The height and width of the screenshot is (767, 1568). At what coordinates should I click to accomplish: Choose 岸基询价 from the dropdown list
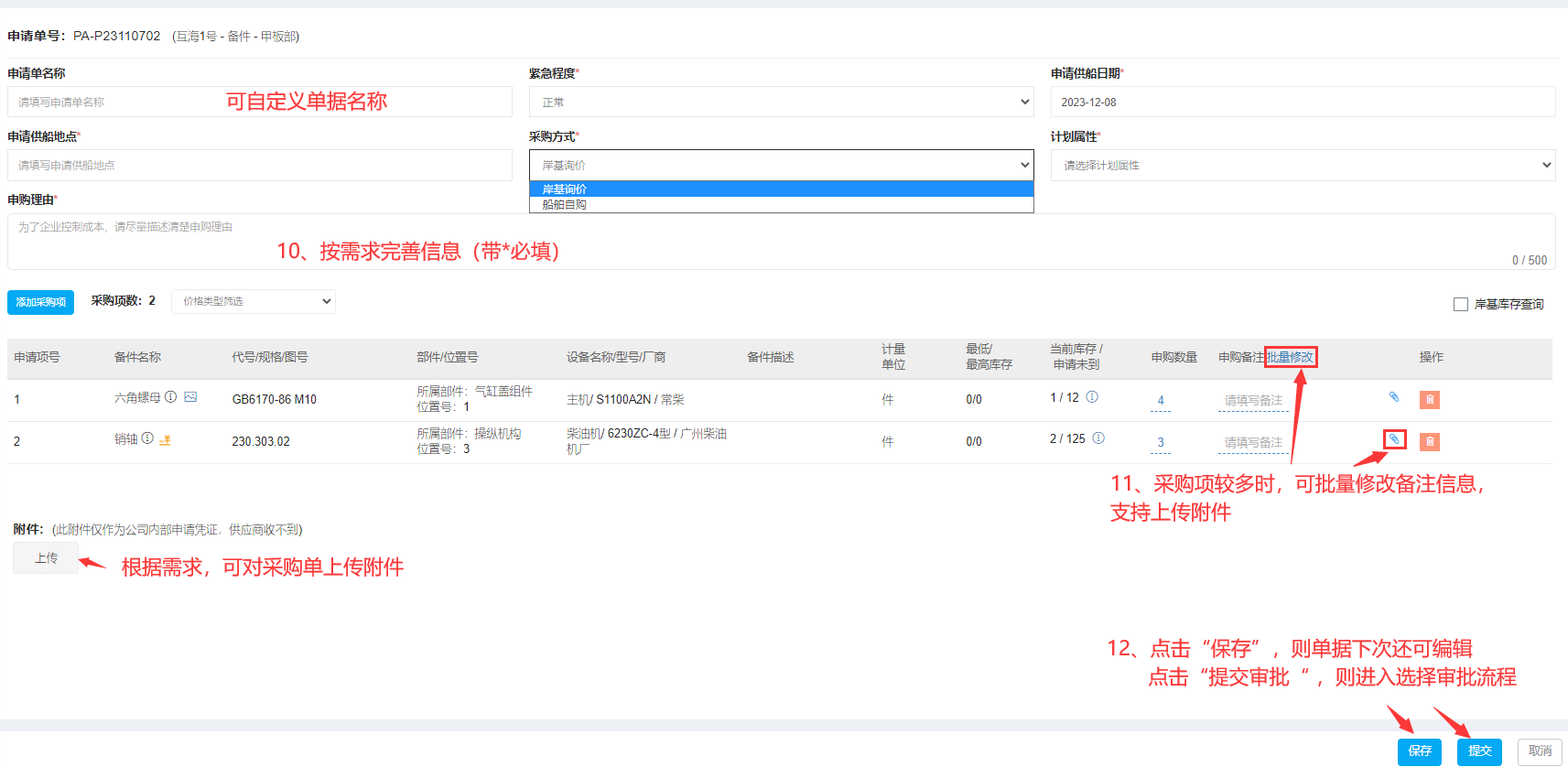pos(782,189)
